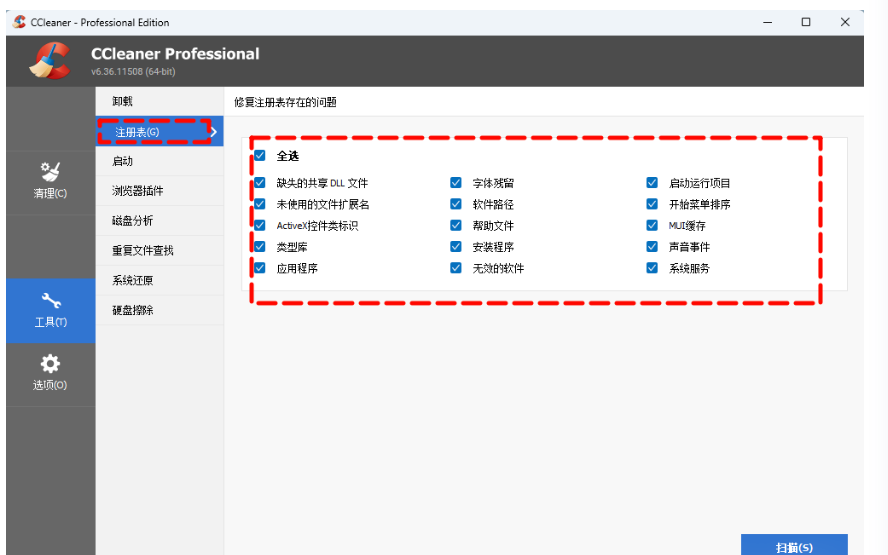Open the Clean (清理) section icon
The height and width of the screenshot is (555, 888).
[x=50, y=172]
